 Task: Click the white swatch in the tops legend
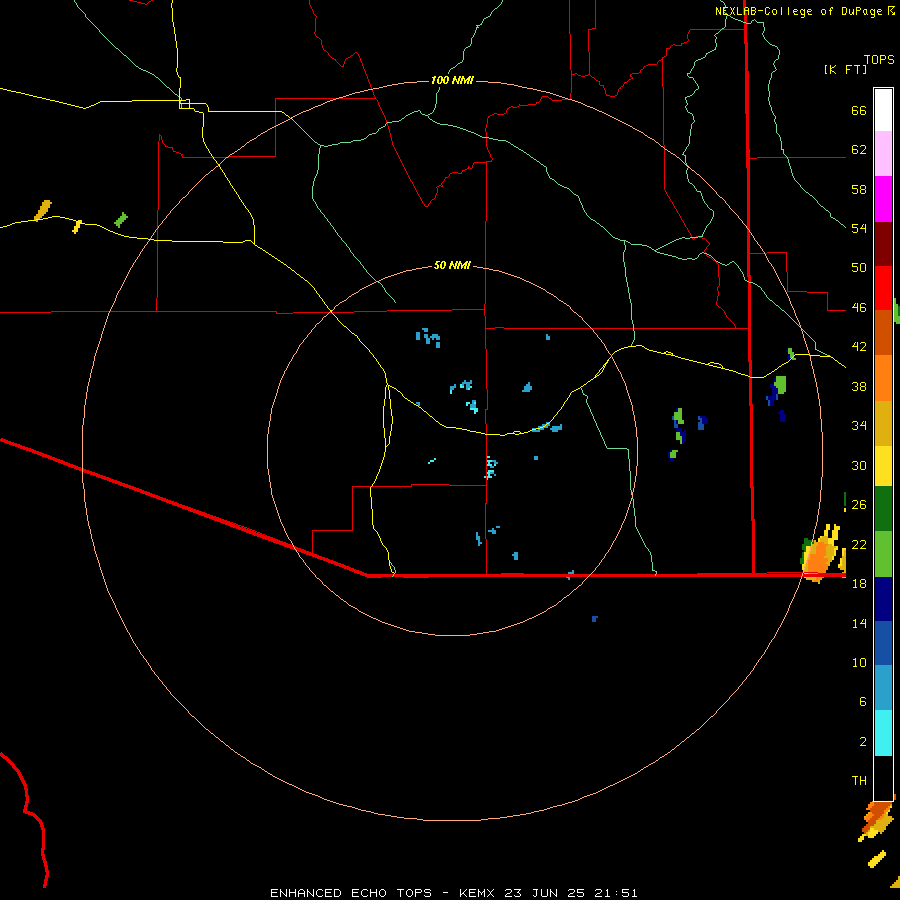(883, 110)
